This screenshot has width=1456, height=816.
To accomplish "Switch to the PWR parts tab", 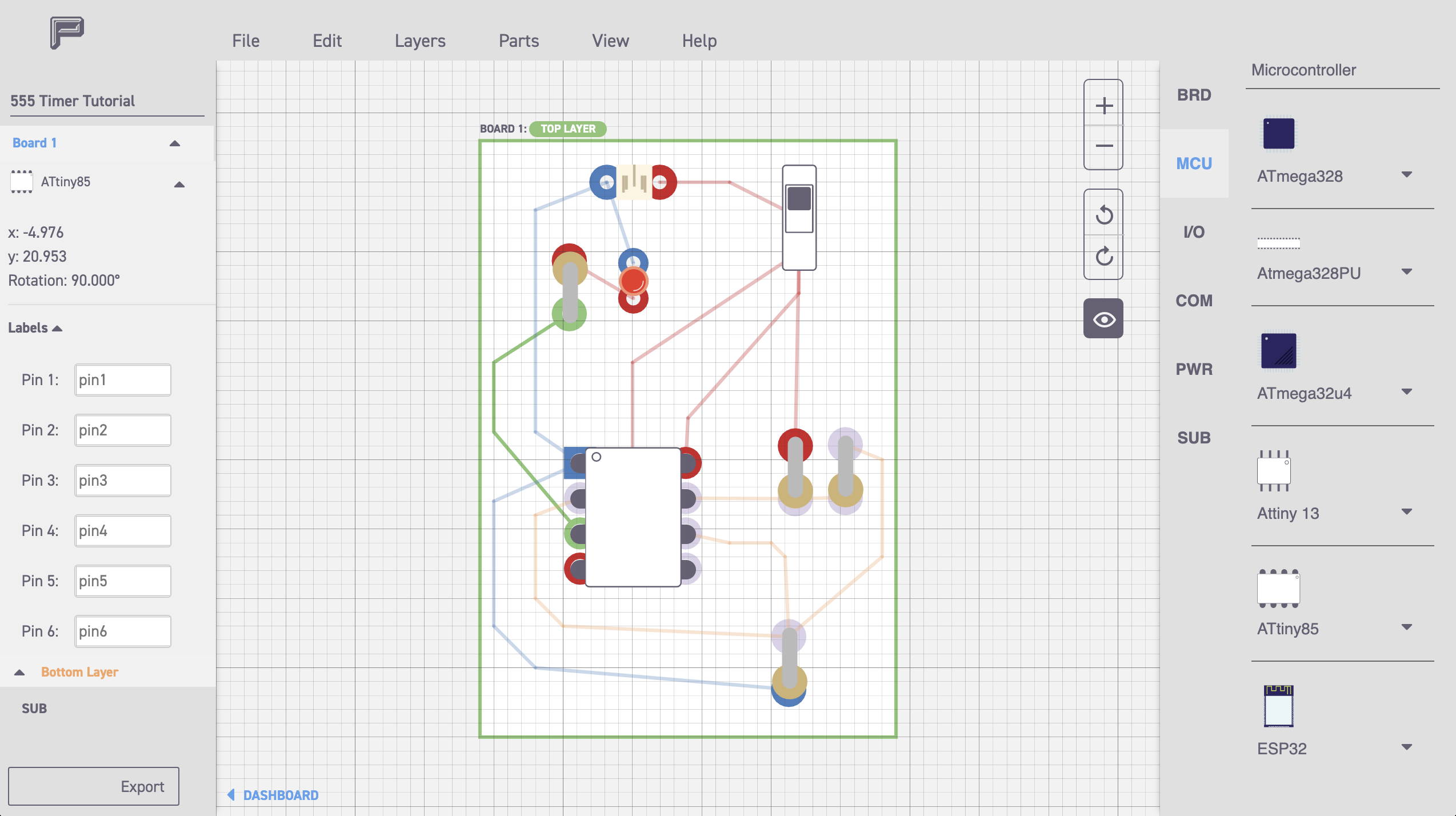I will (x=1194, y=369).
